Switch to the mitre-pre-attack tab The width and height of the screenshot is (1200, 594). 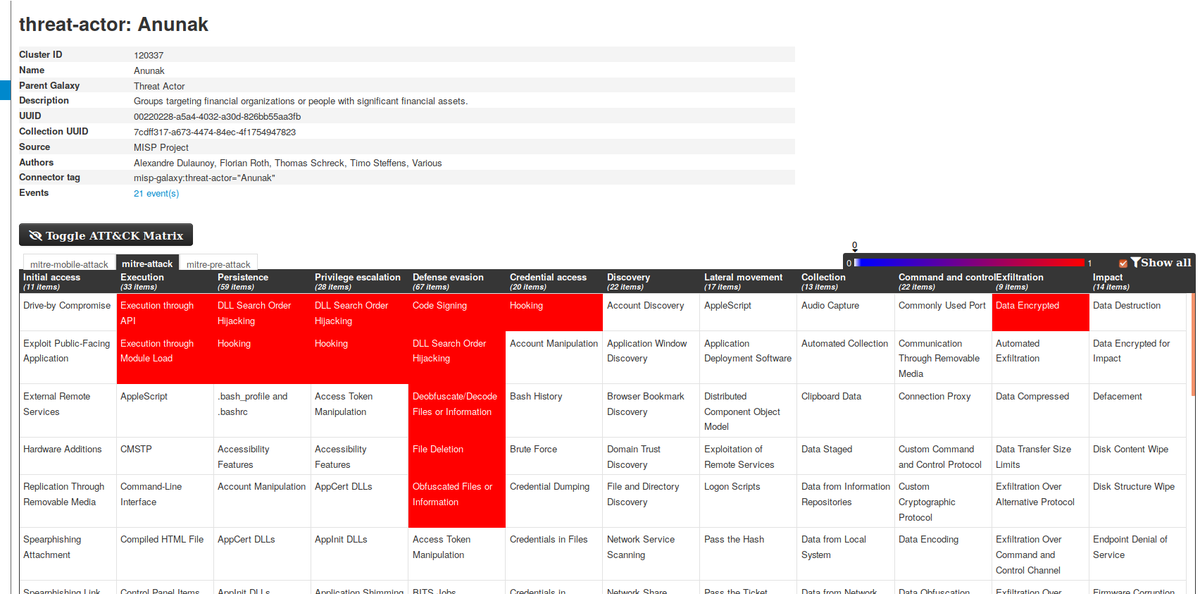pyautogui.click(x=218, y=264)
